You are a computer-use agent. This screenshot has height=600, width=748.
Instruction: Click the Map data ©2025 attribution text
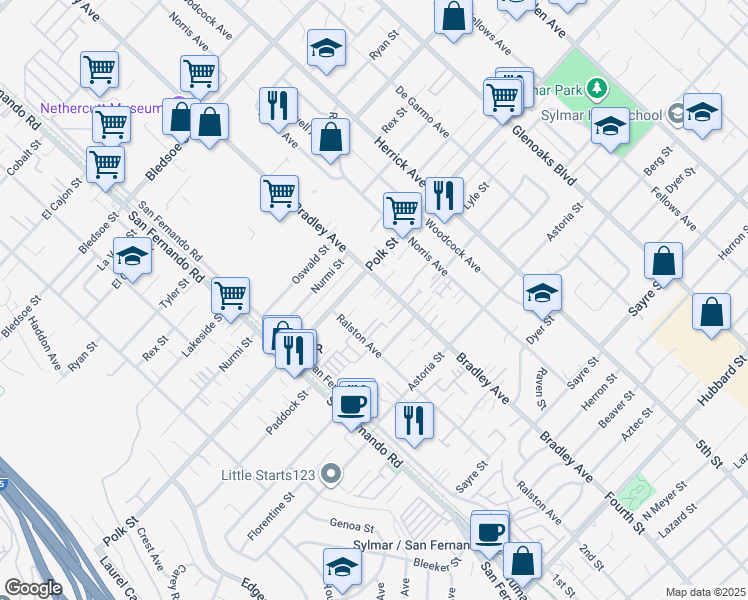706,592
